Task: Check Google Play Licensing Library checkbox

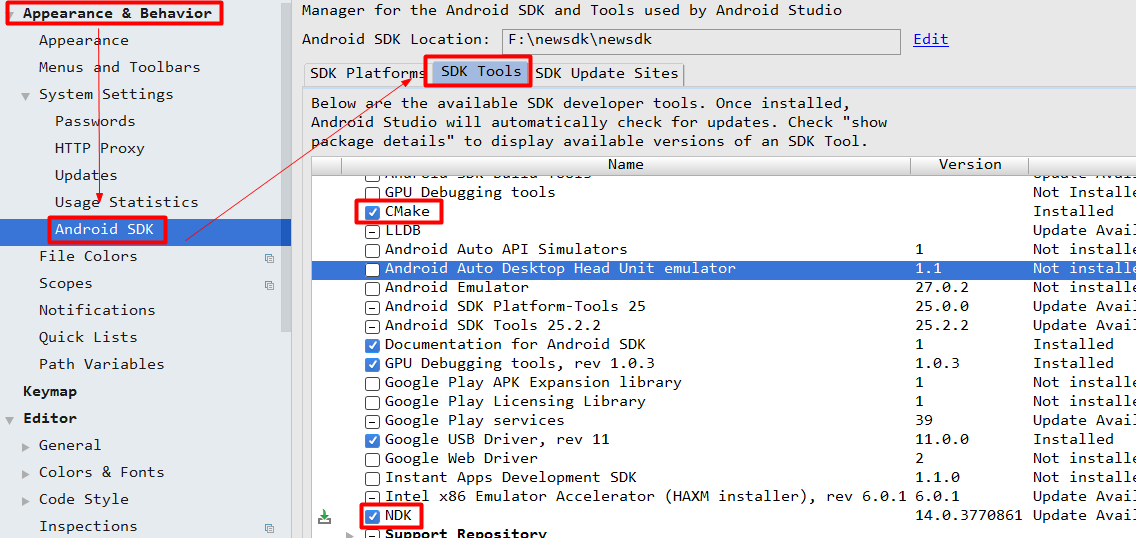Action: click(x=372, y=403)
